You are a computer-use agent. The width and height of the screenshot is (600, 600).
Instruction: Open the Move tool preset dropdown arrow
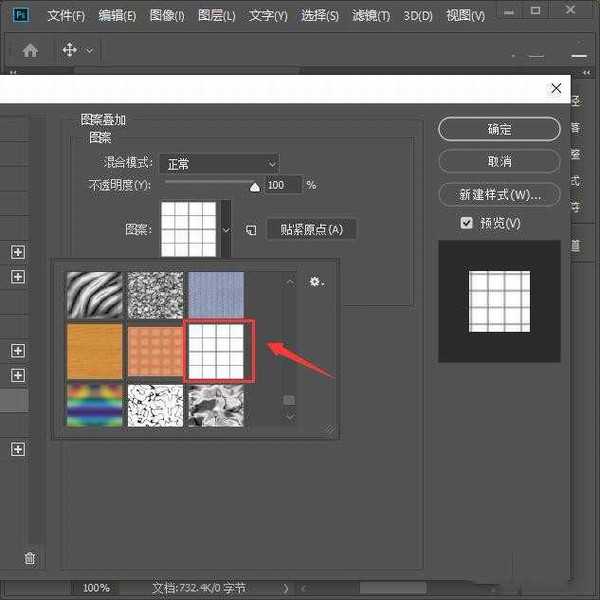coord(90,51)
